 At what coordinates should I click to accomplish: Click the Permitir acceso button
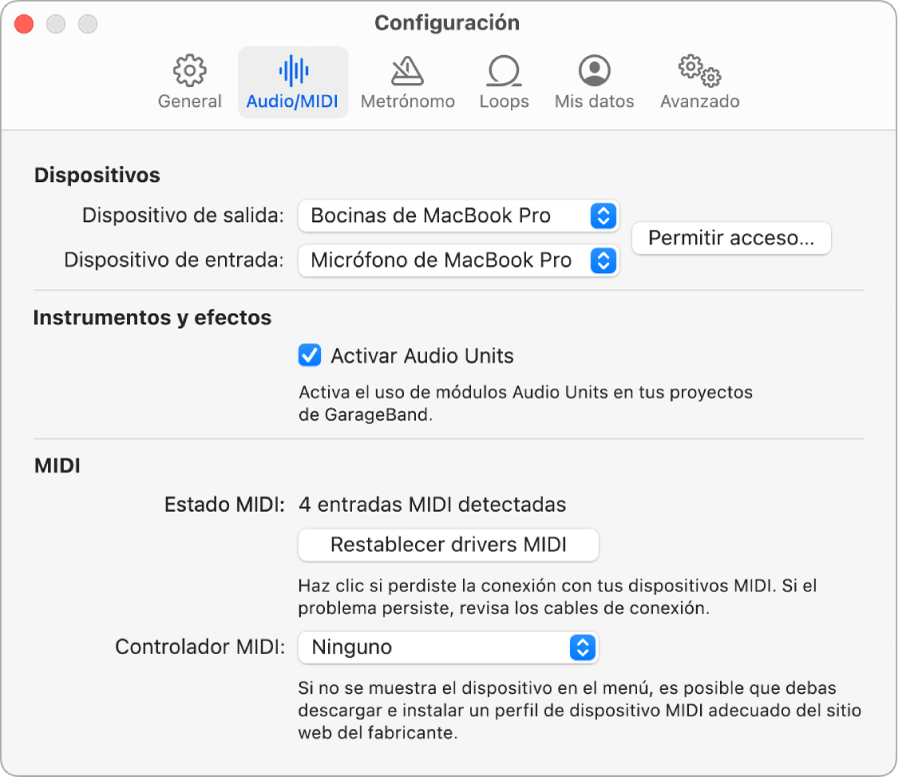tap(731, 238)
